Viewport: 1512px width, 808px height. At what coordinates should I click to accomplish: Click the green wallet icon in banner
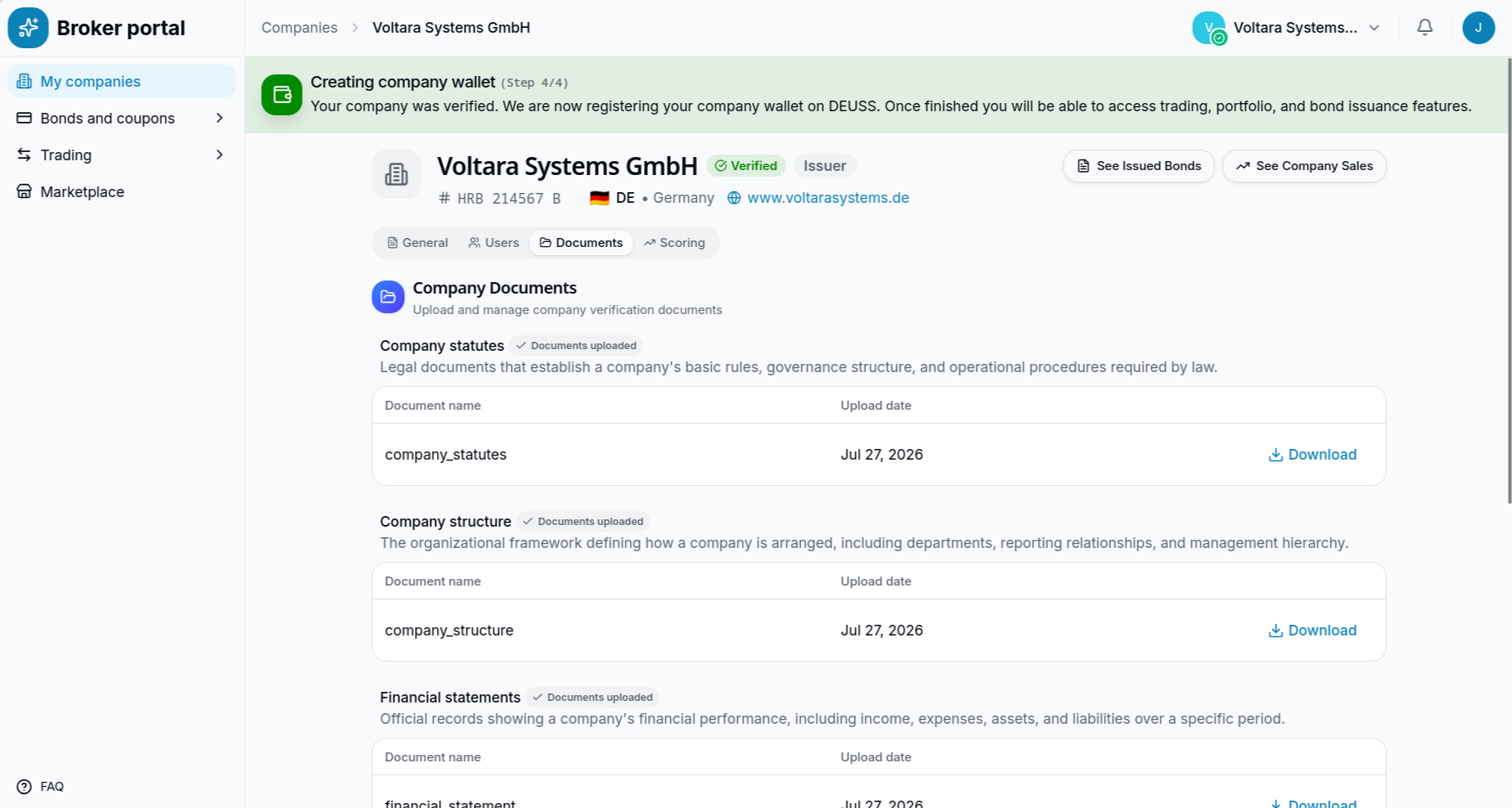click(281, 95)
